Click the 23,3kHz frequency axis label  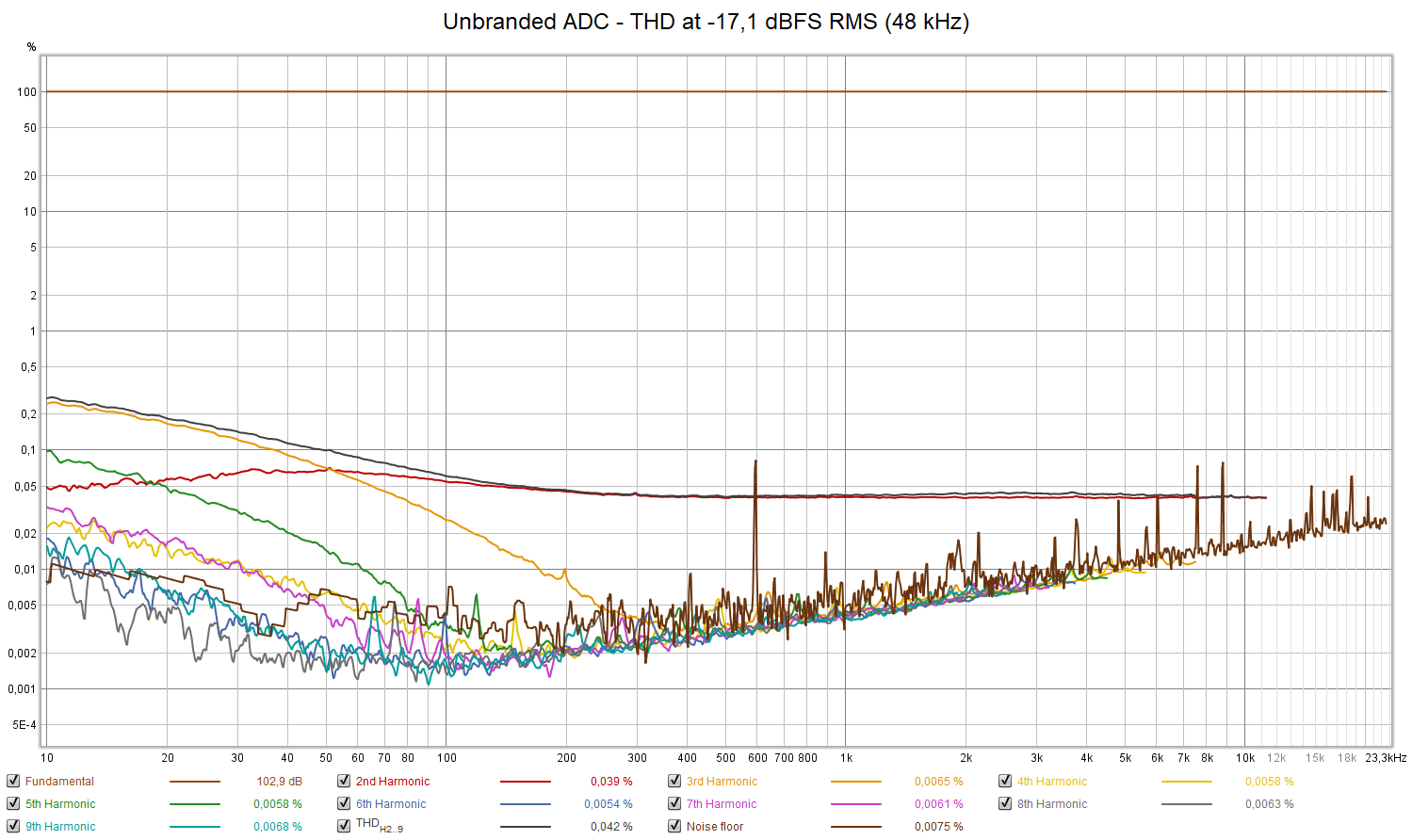tap(1386, 758)
